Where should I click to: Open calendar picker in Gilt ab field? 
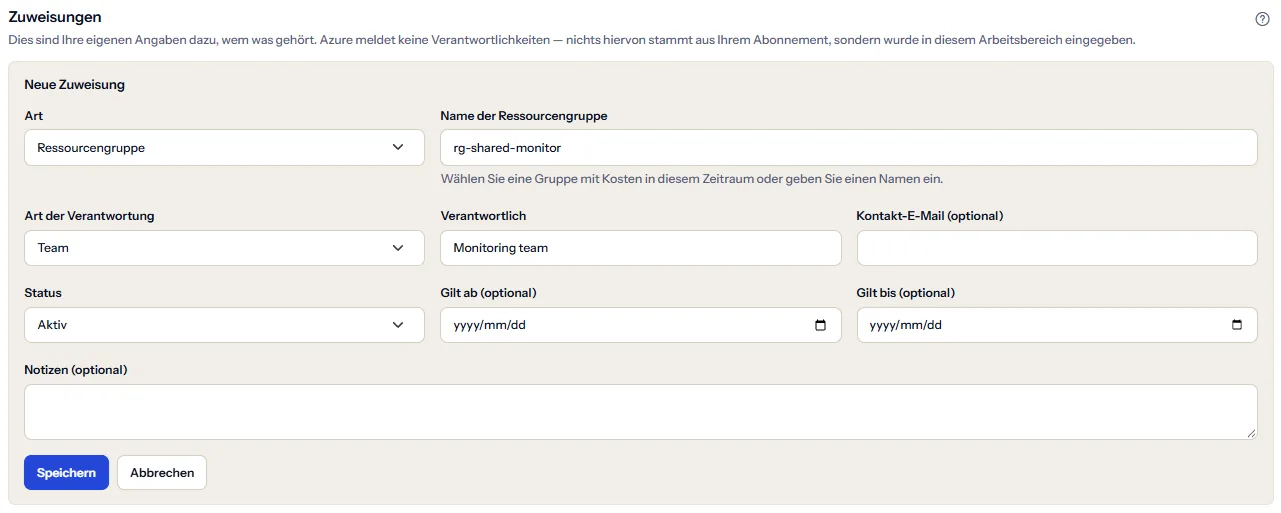[820, 325]
